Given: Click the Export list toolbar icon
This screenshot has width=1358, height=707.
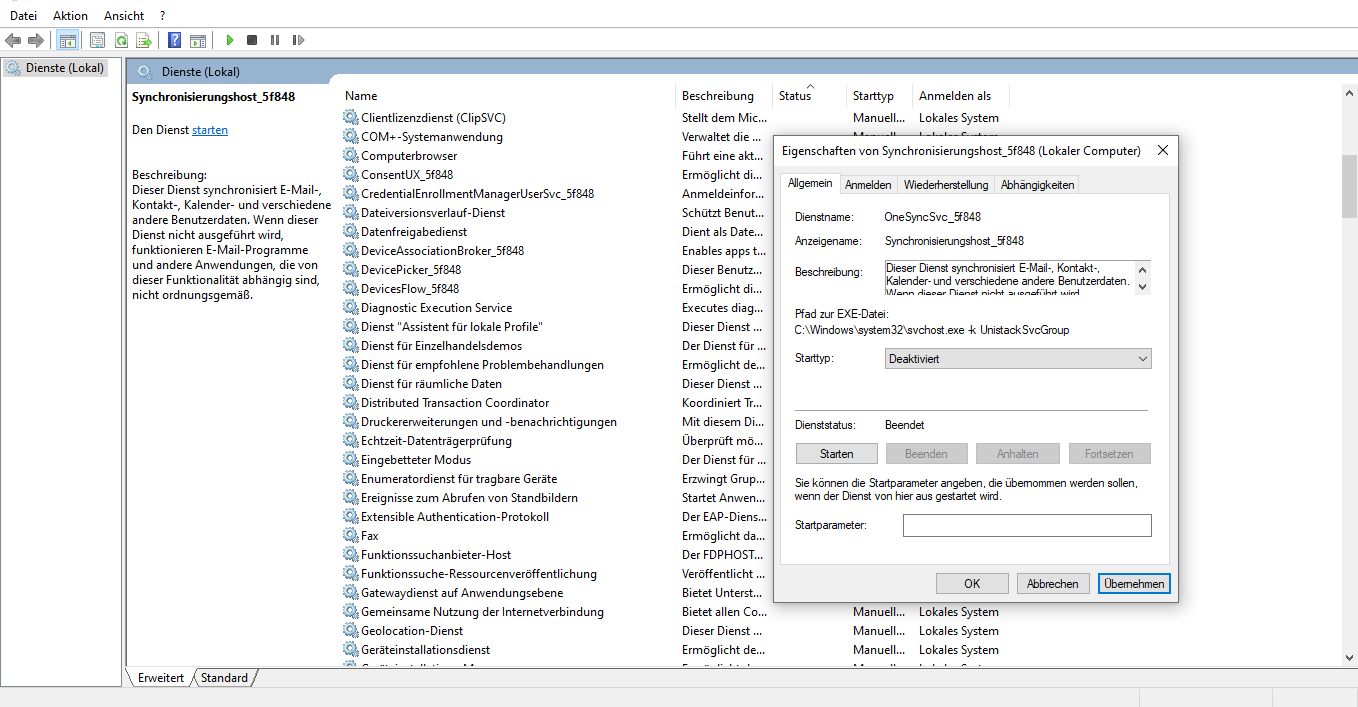Looking at the screenshot, I should pyautogui.click(x=144, y=40).
